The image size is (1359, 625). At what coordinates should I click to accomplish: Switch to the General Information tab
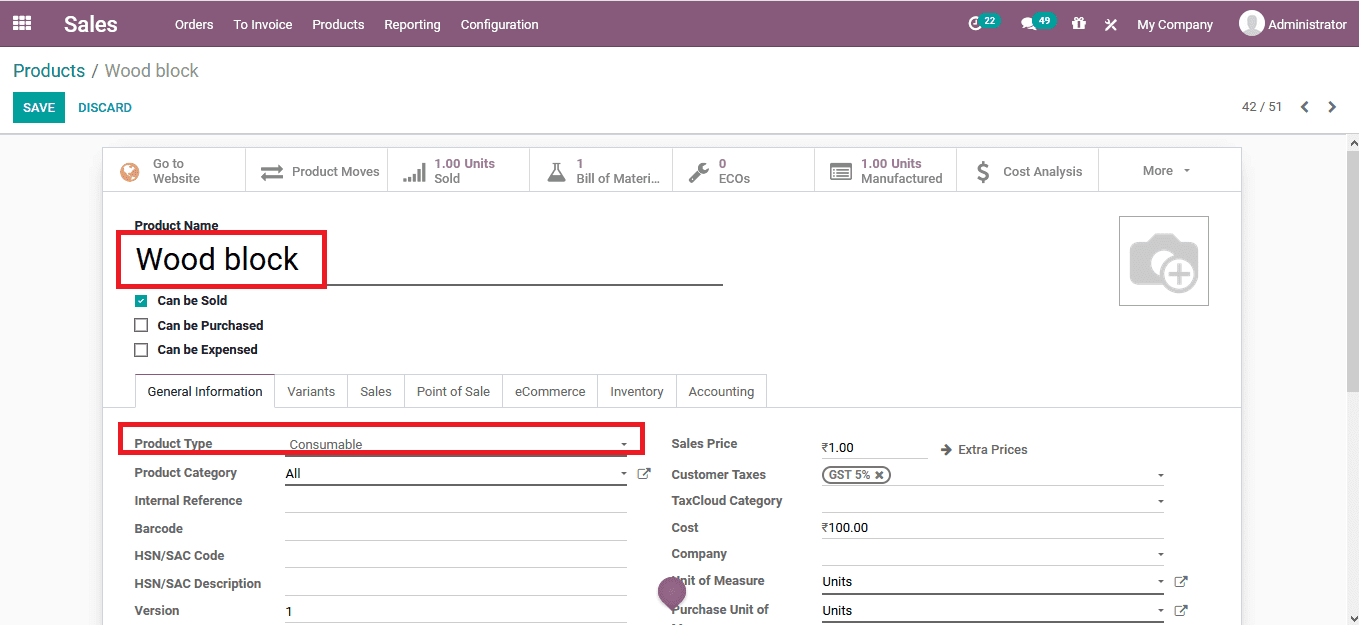205,391
